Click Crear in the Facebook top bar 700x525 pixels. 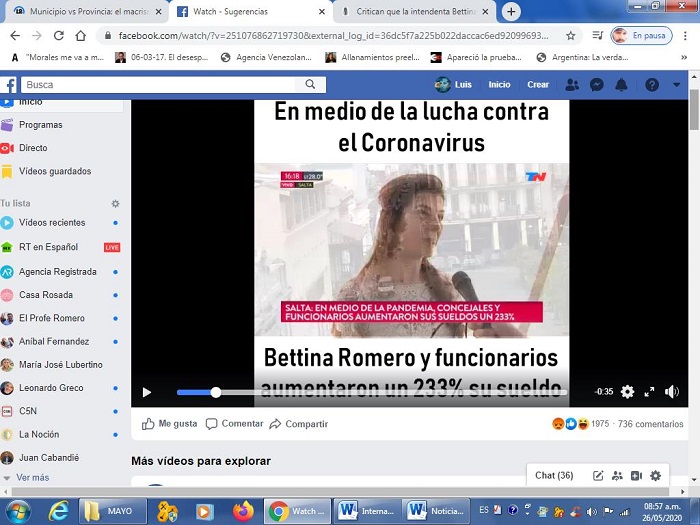click(538, 84)
